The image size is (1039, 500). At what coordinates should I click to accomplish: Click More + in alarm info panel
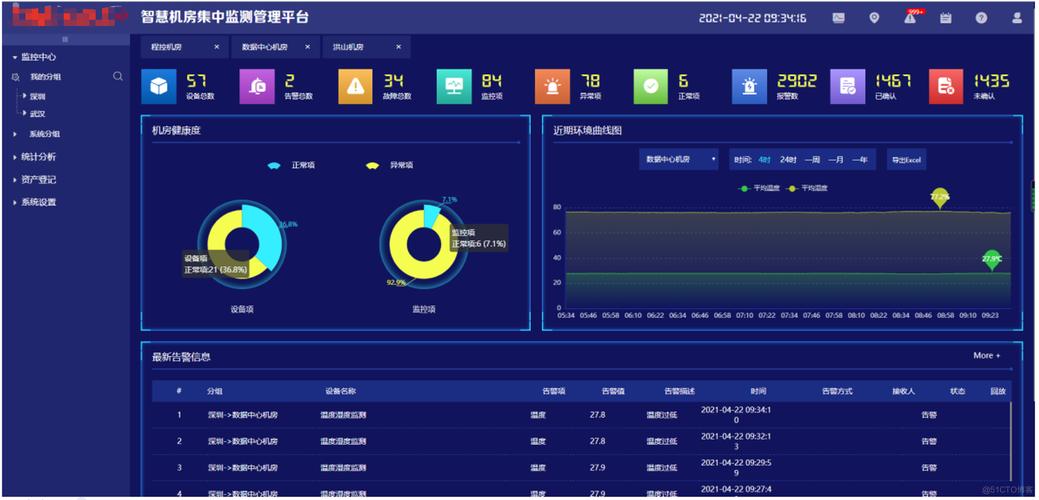click(x=987, y=356)
